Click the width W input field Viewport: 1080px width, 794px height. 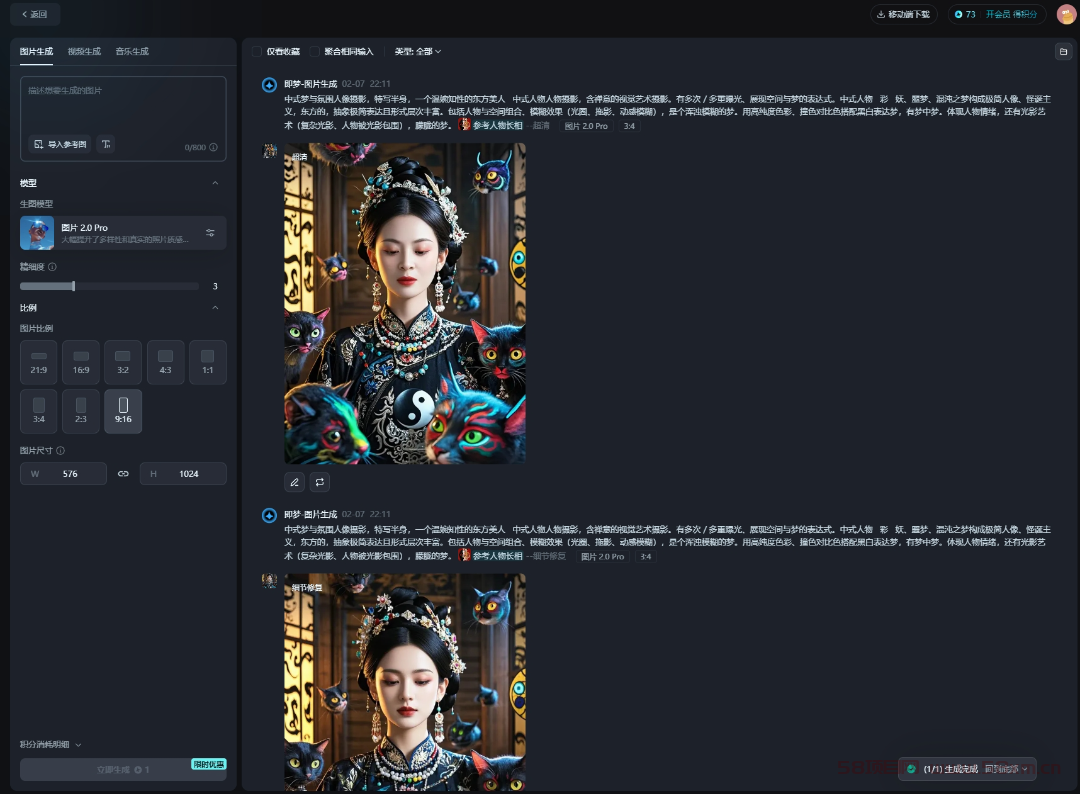[63, 474]
